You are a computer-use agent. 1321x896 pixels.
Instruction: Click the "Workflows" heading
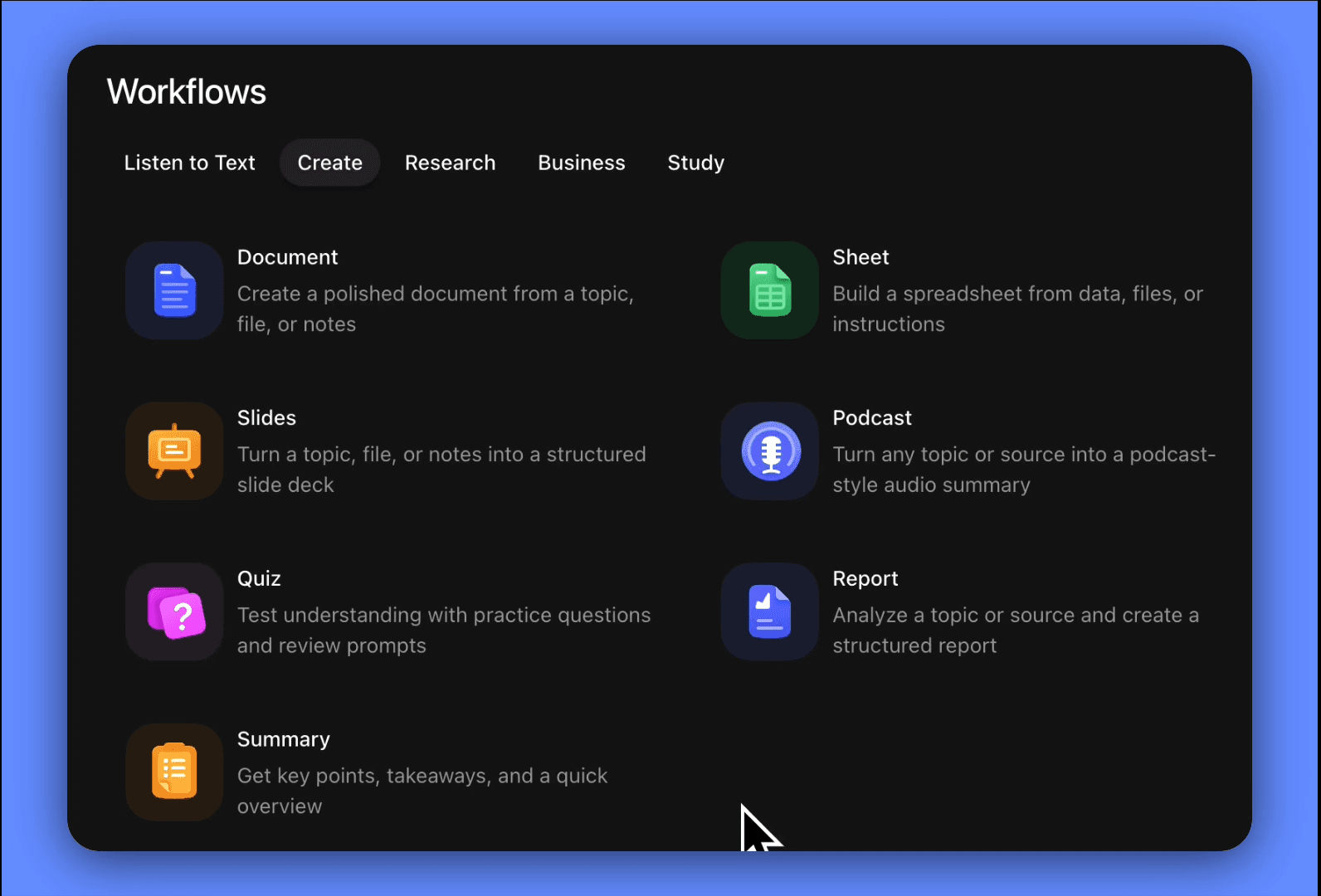[x=187, y=91]
